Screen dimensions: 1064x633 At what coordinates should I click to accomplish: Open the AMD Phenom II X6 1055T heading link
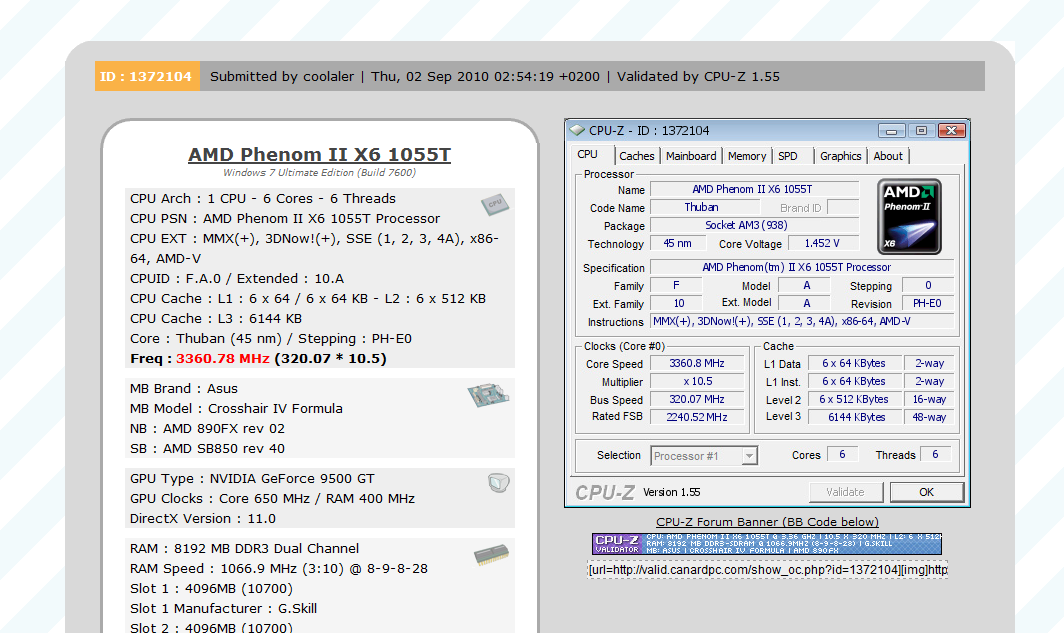pyautogui.click(x=320, y=155)
